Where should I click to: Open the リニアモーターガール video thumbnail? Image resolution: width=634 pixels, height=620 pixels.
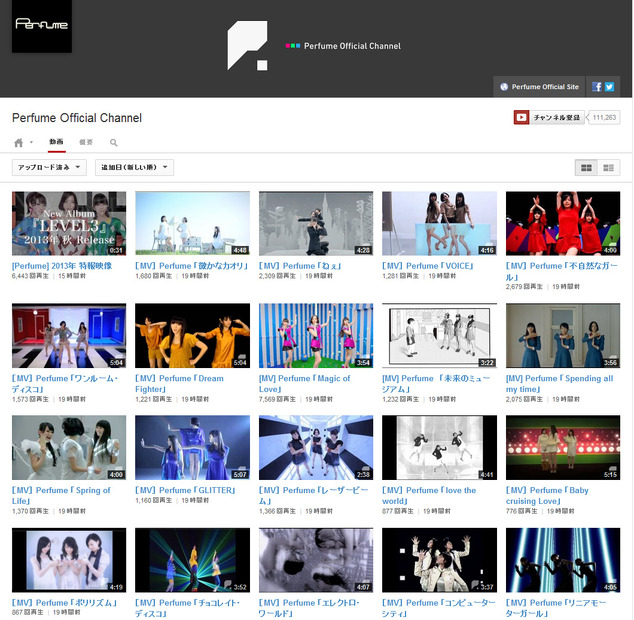click(x=563, y=560)
